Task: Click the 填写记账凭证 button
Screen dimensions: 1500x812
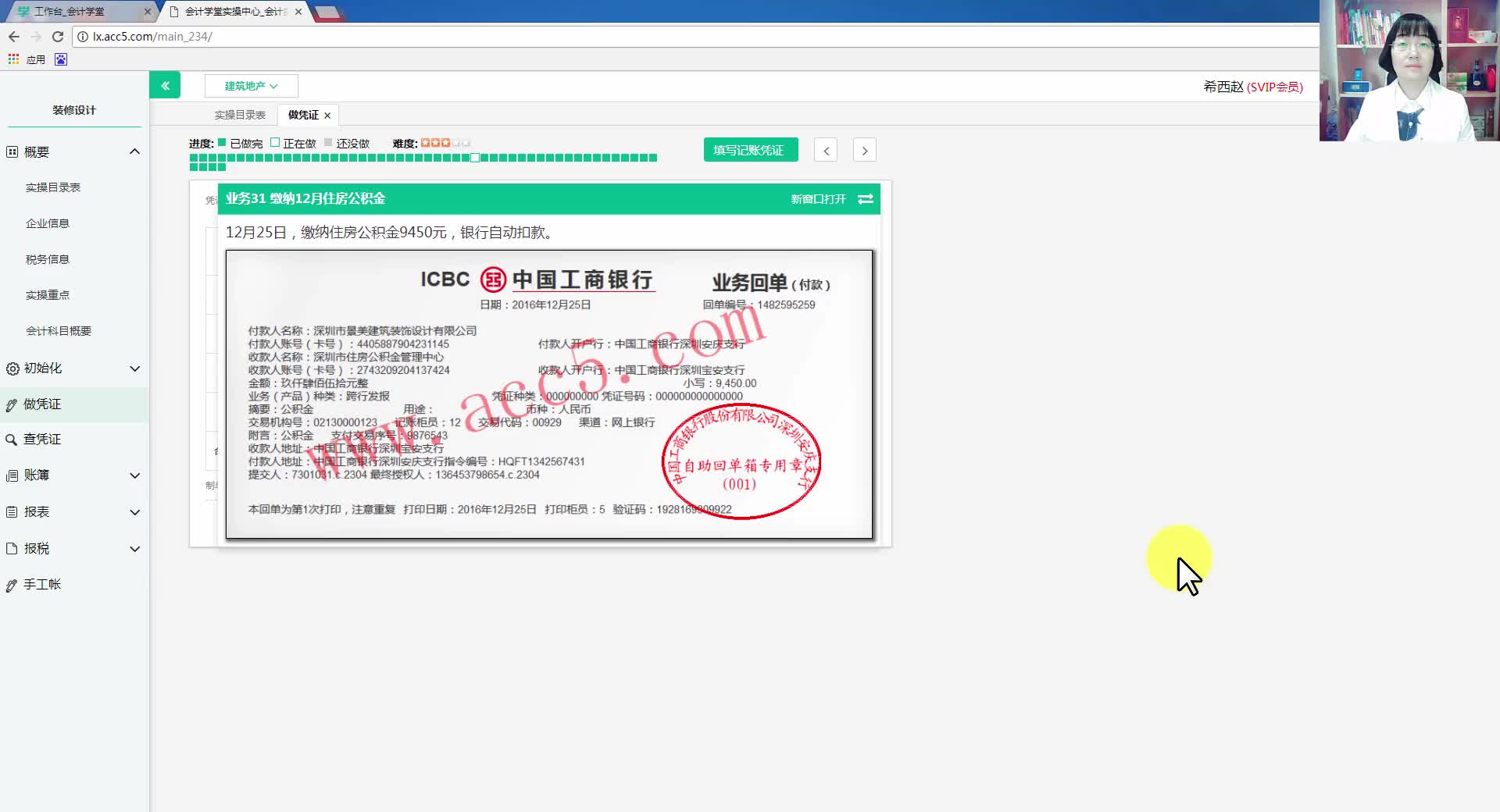Action: point(750,149)
